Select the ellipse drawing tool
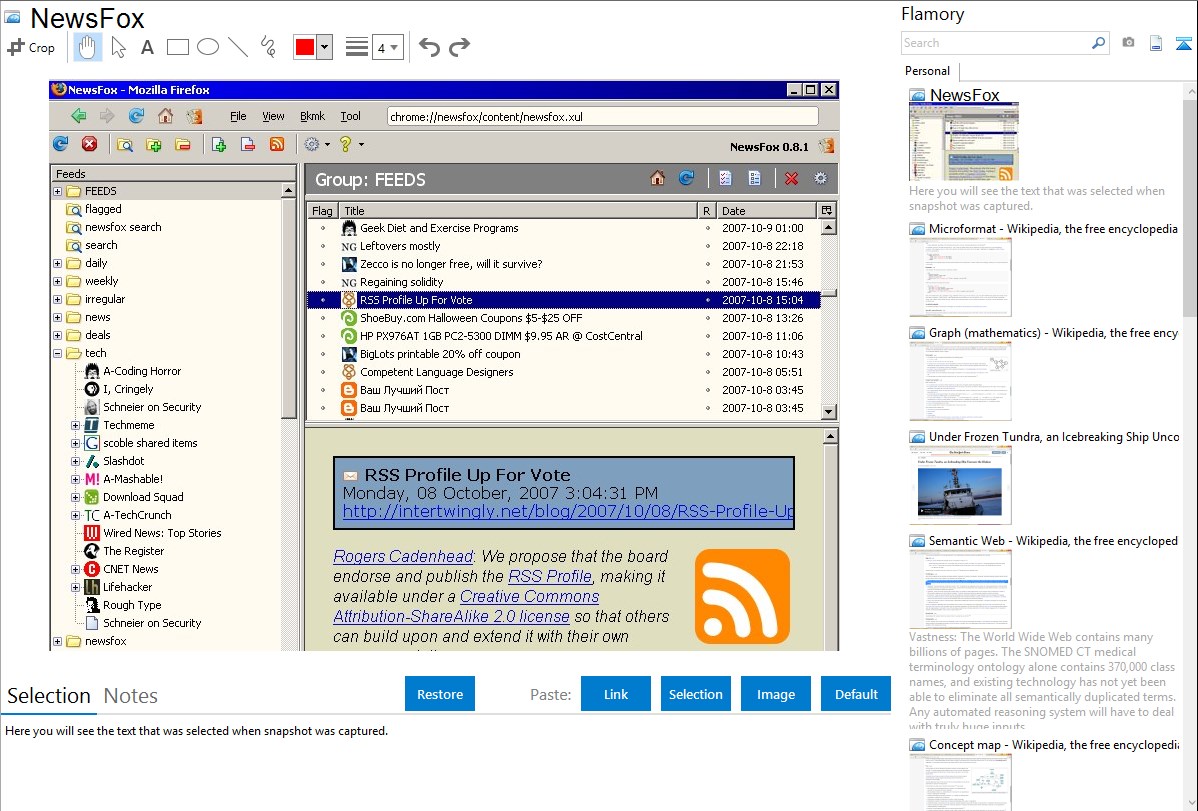This screenshot has width=1198, height=811. coord(208,47)
